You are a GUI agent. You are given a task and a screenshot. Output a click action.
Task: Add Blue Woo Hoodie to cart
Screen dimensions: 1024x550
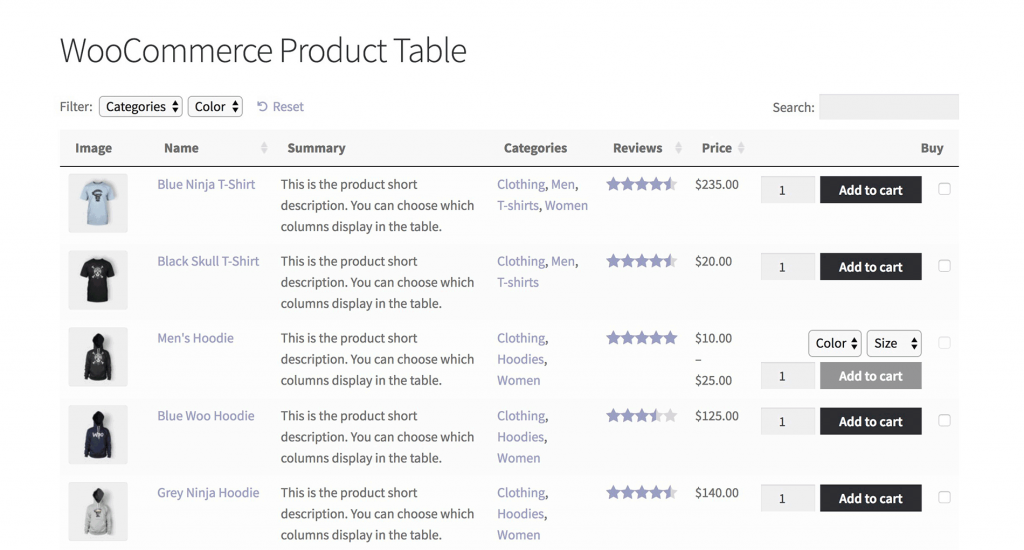pyautogui.click(x=870, y=421)
